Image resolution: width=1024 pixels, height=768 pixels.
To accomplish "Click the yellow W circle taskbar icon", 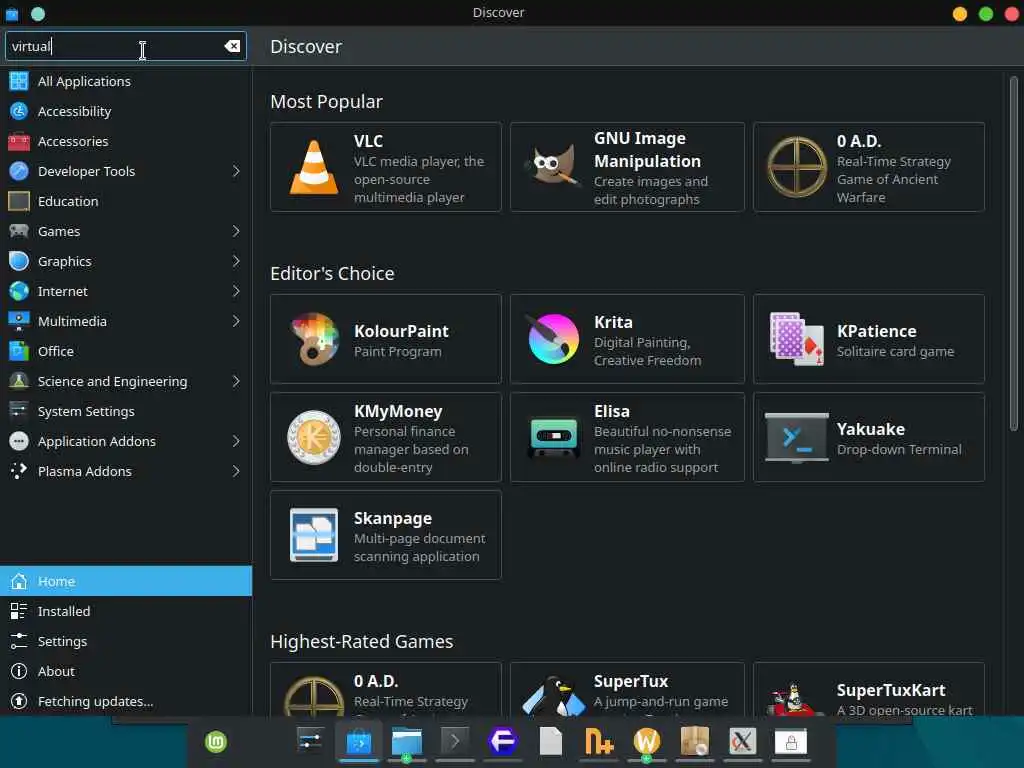I will coord(647,741).
